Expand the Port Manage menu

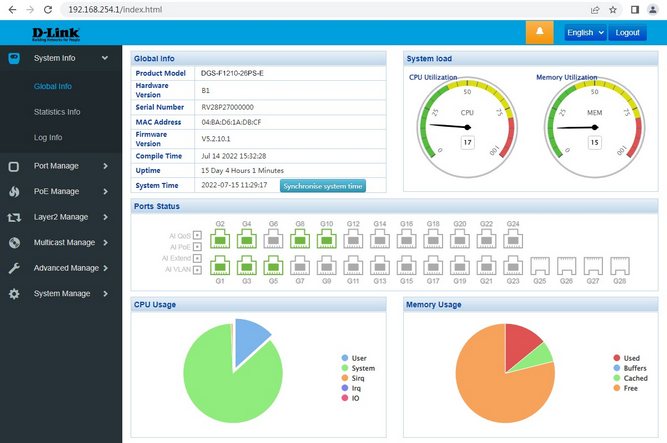click(60, 166)
